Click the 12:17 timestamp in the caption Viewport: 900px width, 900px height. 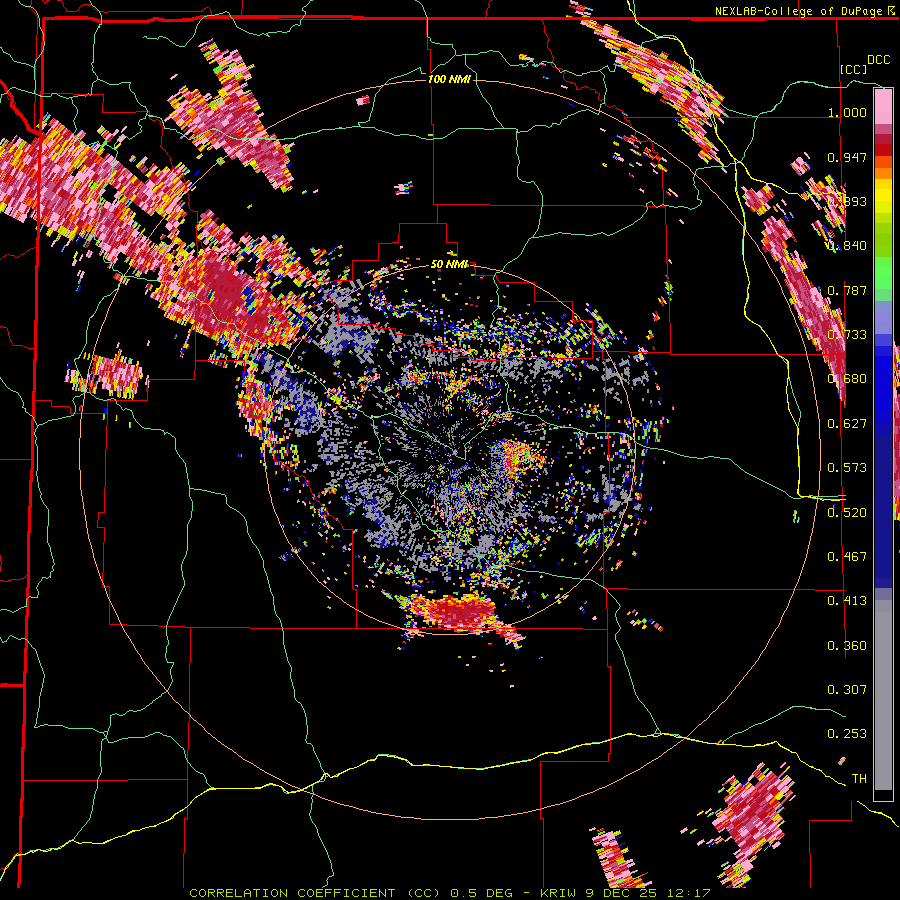(x=688, y=893)
